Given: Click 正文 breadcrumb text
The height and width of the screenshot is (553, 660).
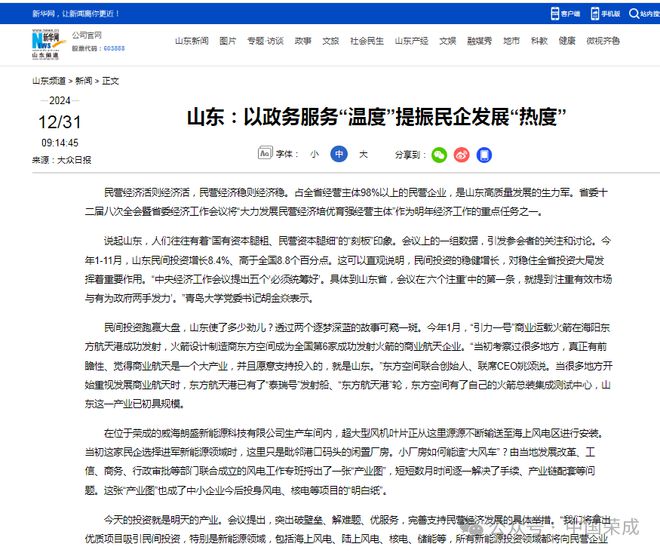Looking at the screenshot, I should pos(110,81).
